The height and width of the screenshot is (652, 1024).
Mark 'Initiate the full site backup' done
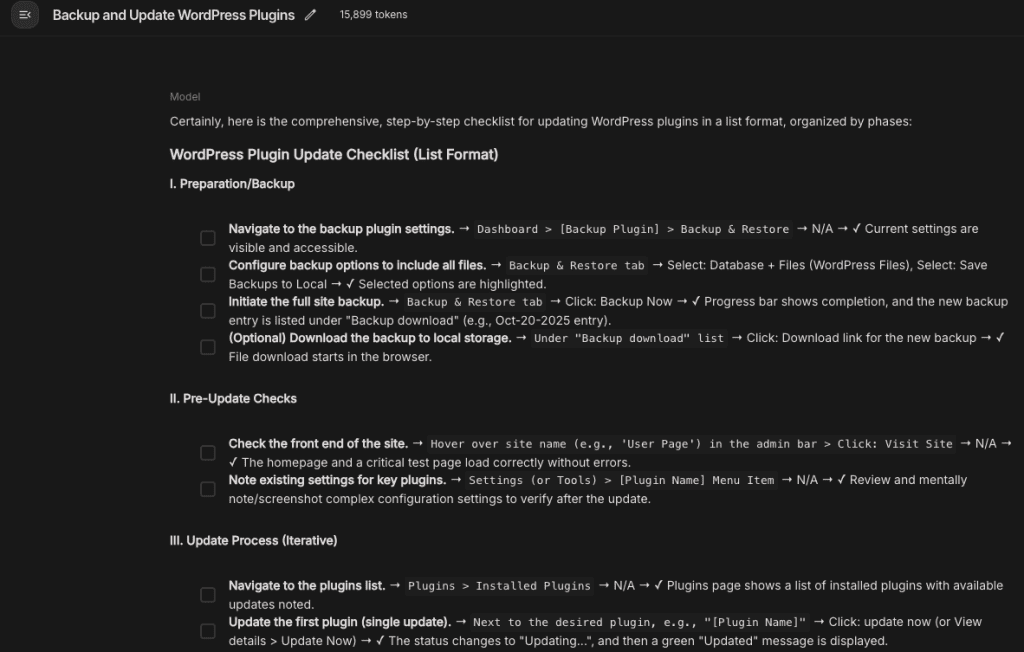(x=208, y=311)
